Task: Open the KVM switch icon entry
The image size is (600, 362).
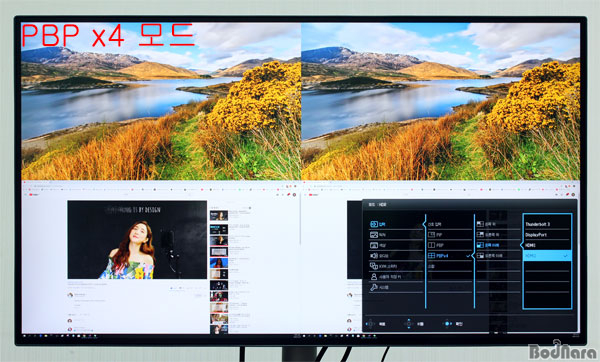Action: click(x=373, y=266)
